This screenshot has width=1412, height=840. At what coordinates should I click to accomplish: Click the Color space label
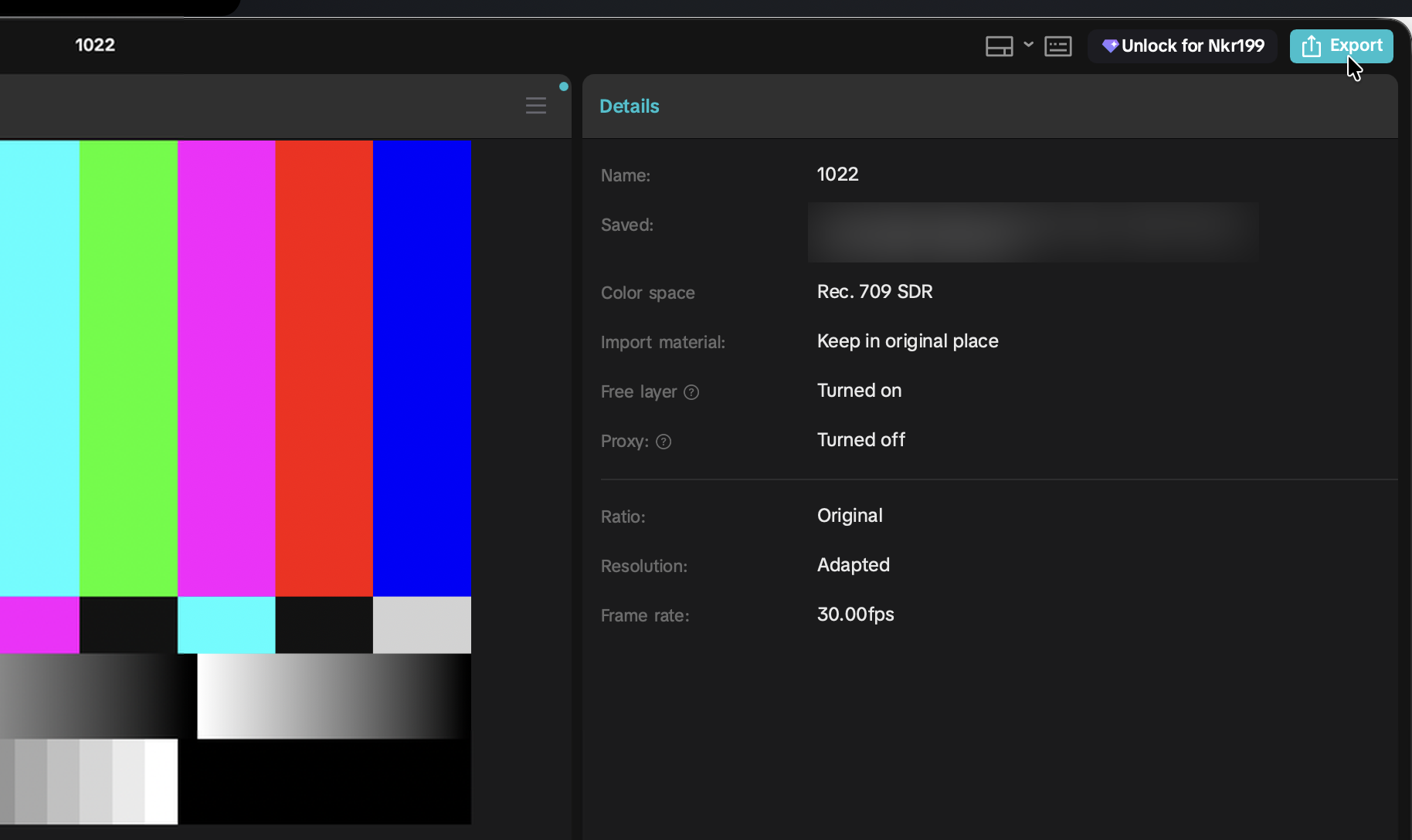[x=648, y=293]
